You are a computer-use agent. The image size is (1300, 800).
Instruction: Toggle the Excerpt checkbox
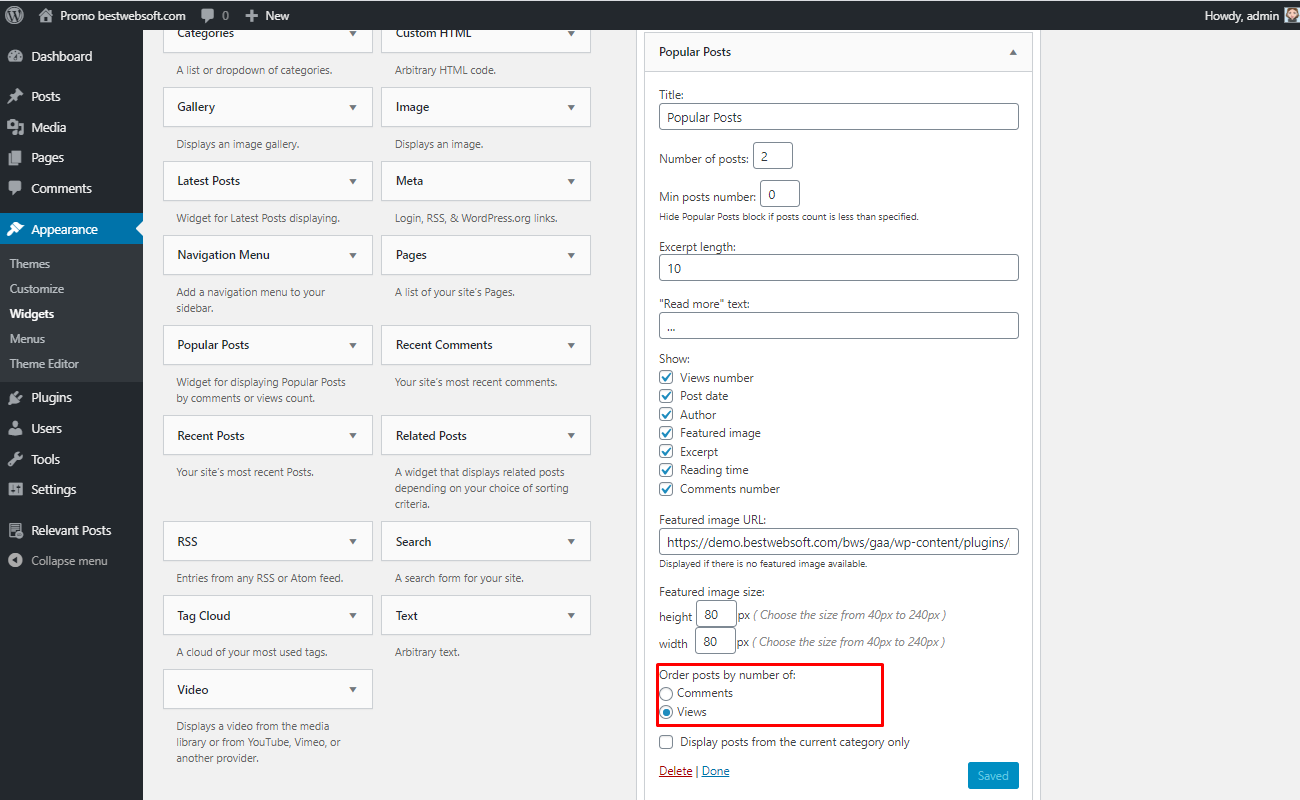(666, 452)
